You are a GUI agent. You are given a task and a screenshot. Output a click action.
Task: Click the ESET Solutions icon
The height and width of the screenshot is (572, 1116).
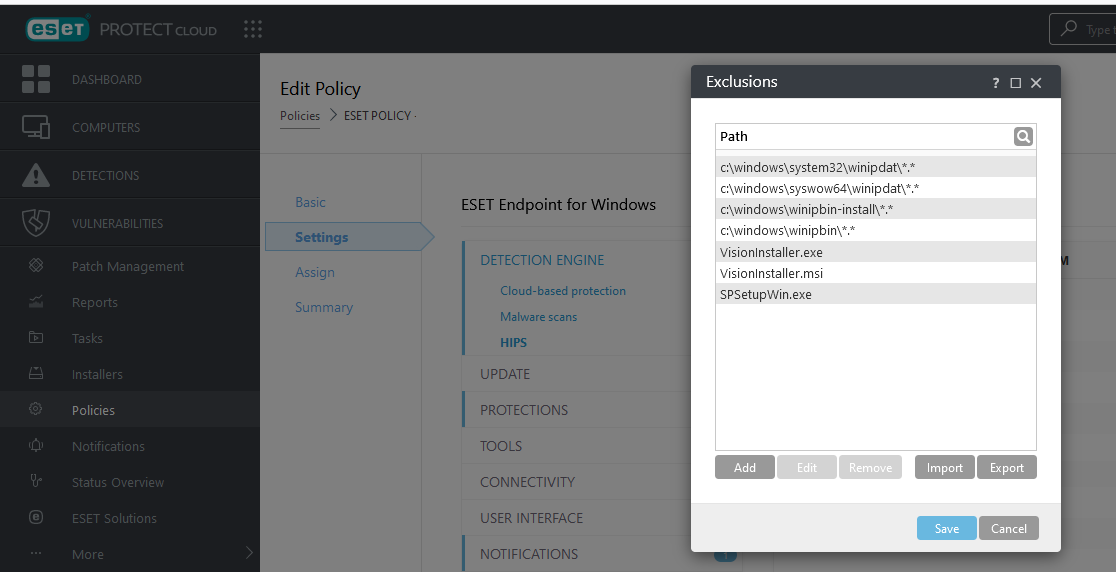point(36,517)
